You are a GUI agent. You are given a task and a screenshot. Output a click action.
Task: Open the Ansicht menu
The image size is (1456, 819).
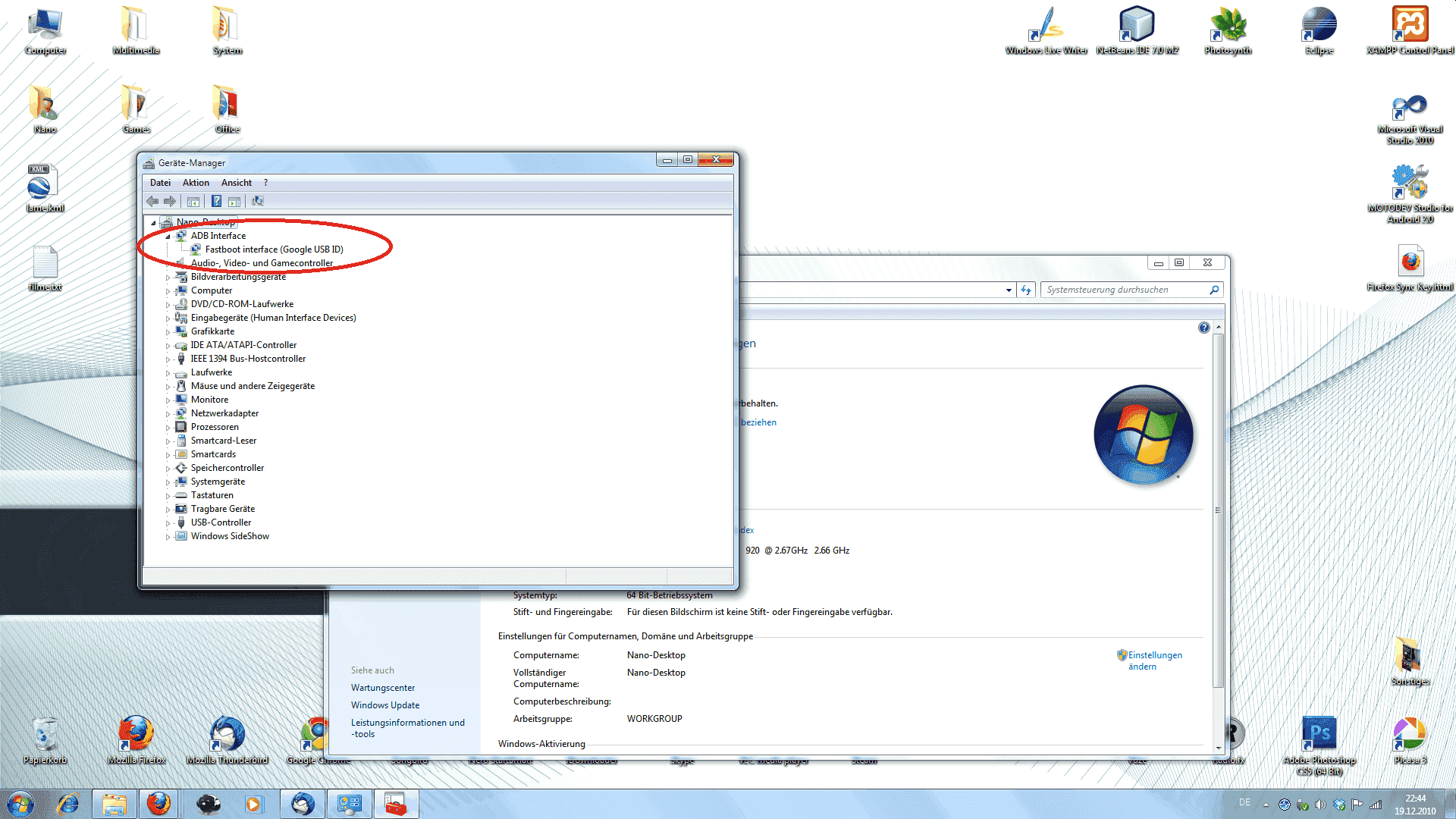pyautogui.click(x=237, y=183)
